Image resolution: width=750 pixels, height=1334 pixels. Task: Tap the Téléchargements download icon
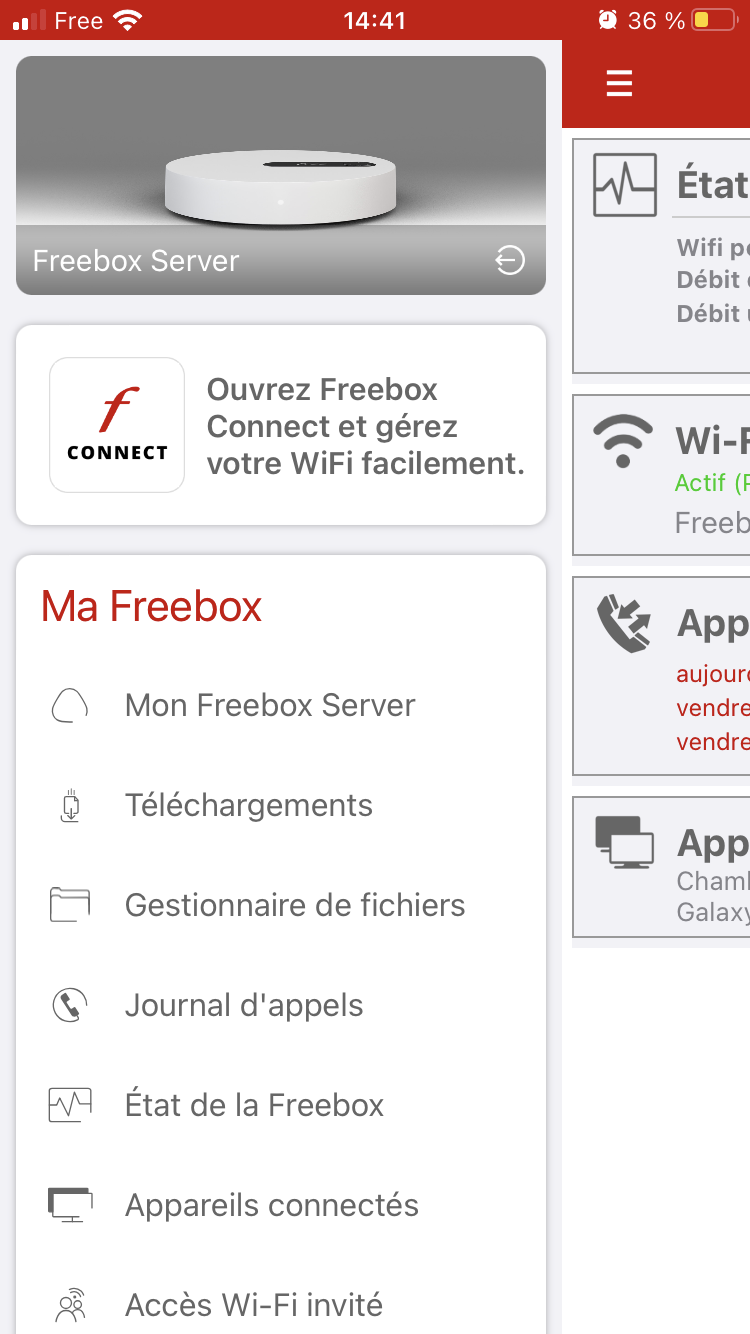[x=69, y=806]
